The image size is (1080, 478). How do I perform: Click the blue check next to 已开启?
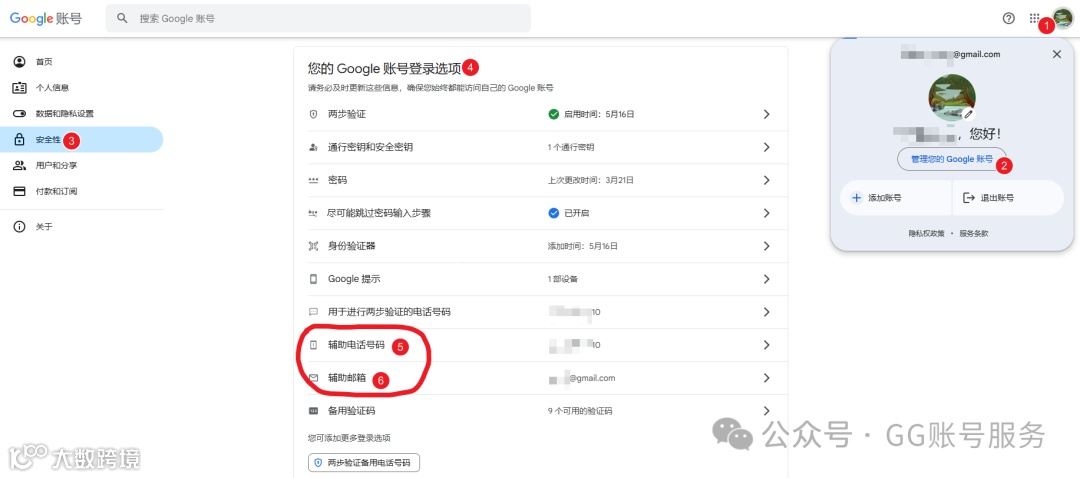(x=553, y=214)
